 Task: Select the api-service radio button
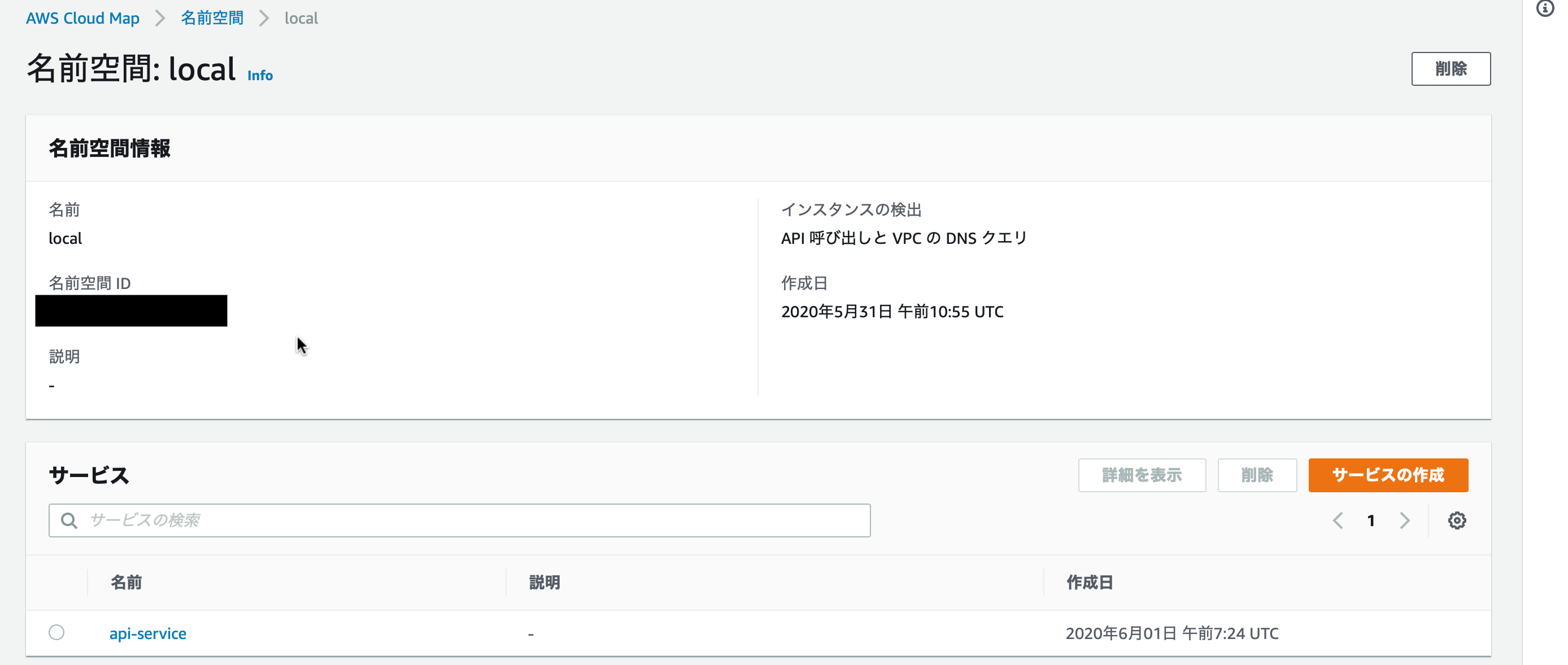[x=56, y=633]
